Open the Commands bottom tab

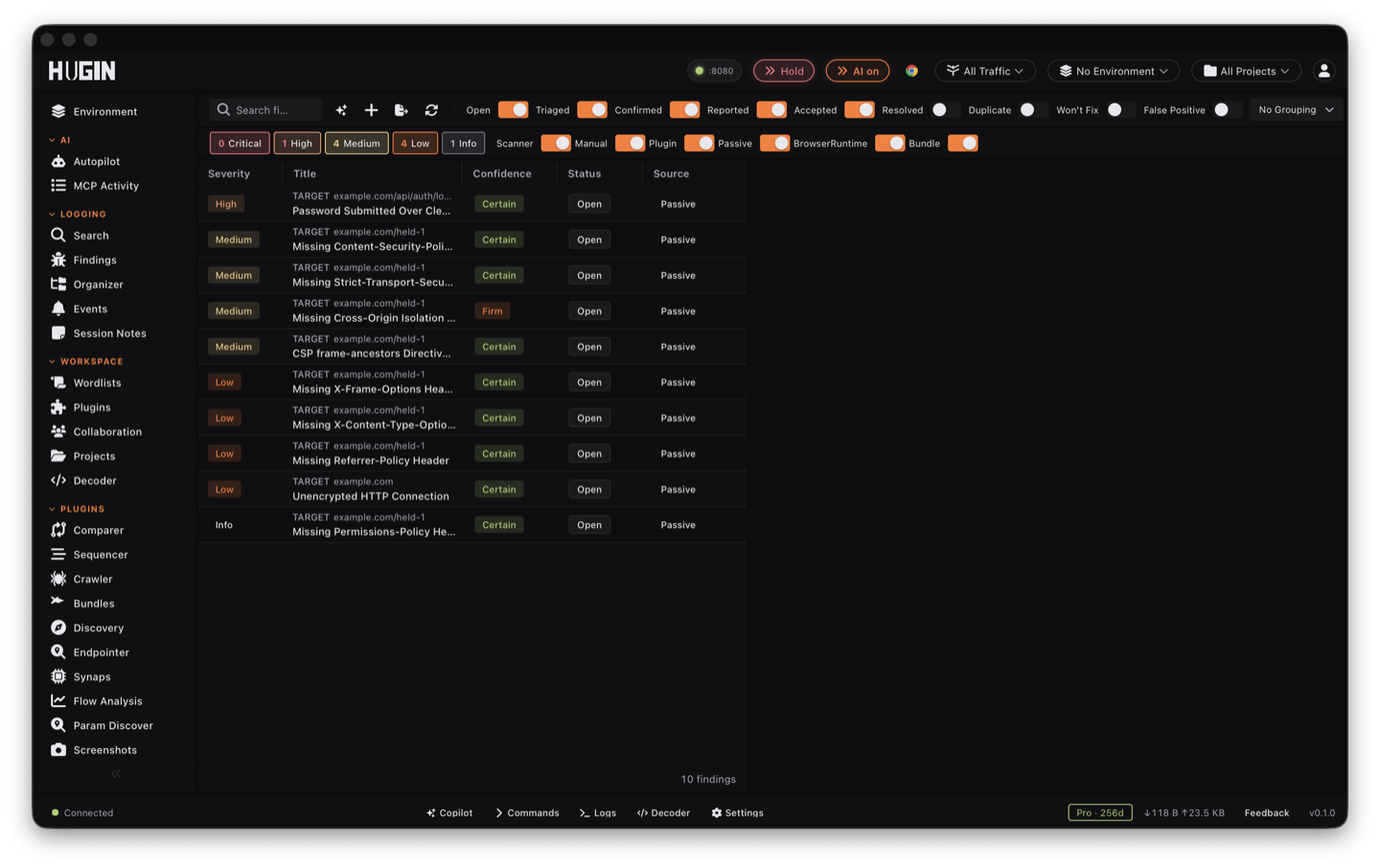[x=527, y=812]
